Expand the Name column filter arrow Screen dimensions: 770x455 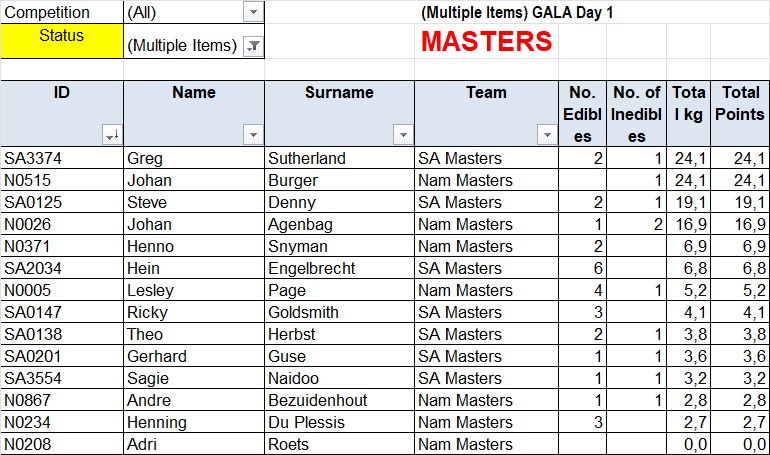pyautogui.click(x=253, y=134)
